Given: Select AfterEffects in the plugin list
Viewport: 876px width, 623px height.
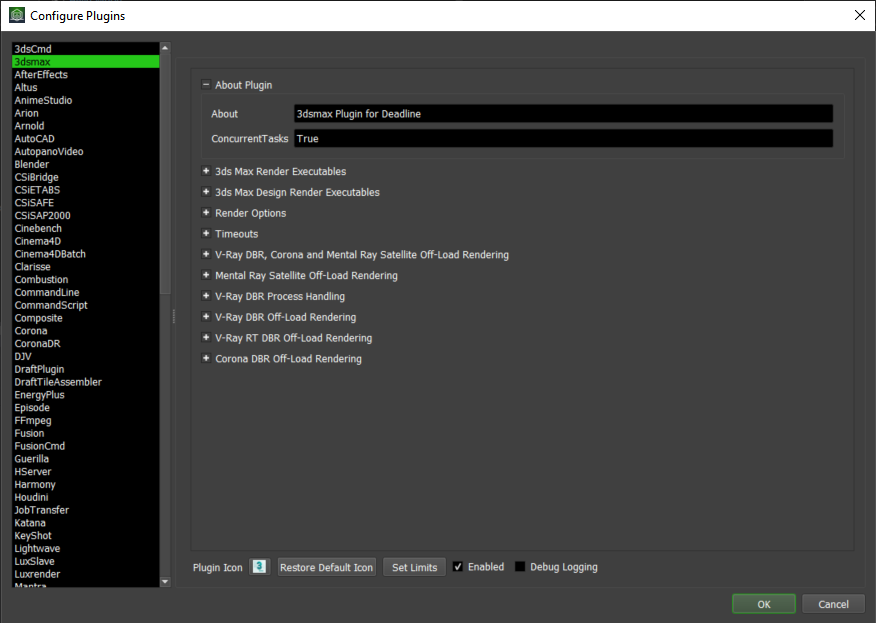Looking at the screenshot, I should pyautogui.click(x=85, y=74).
